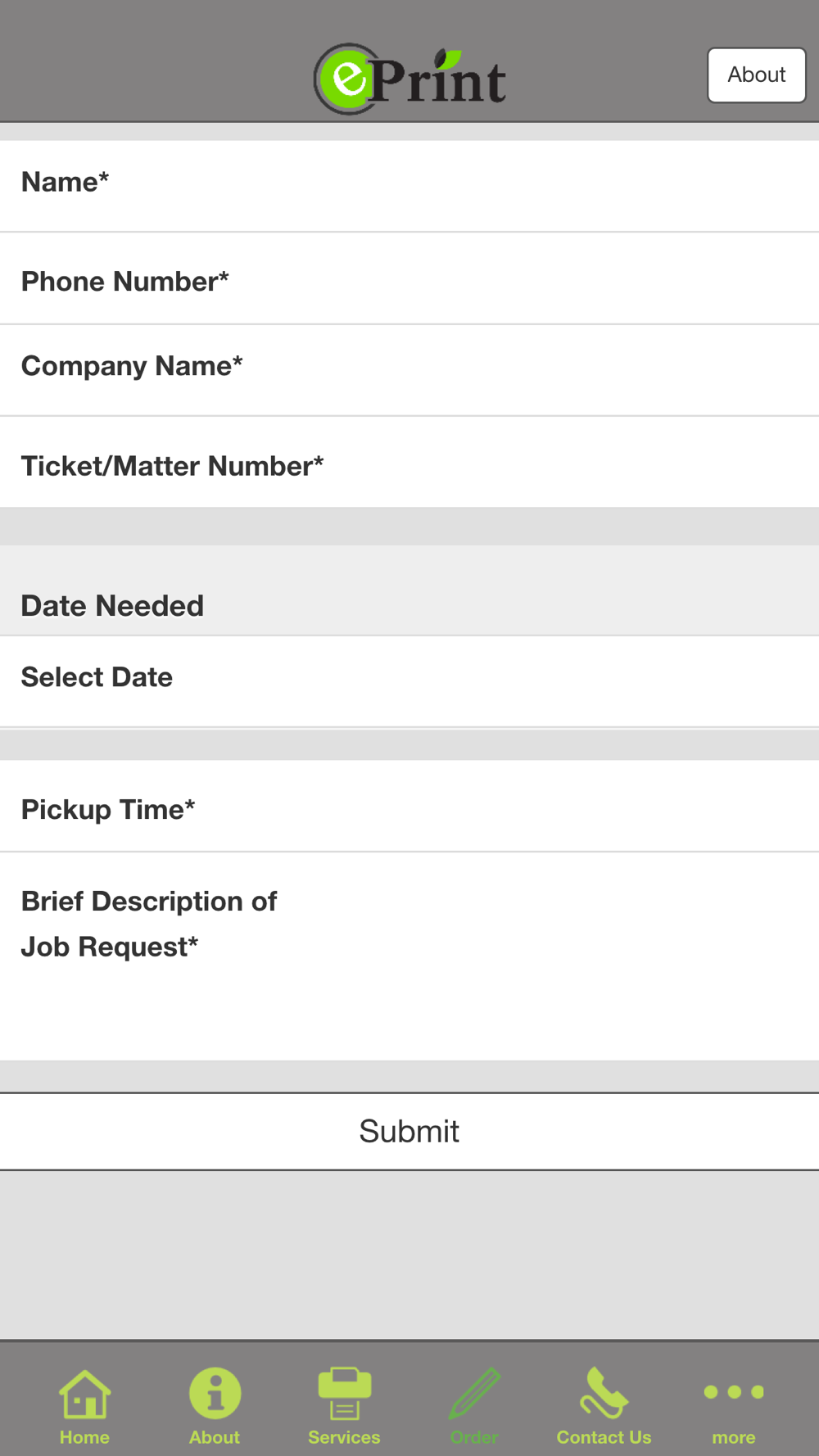Click the Ticket/Matter Number field
Viewport: 819px width, 1456px height.
coord(409,462)
